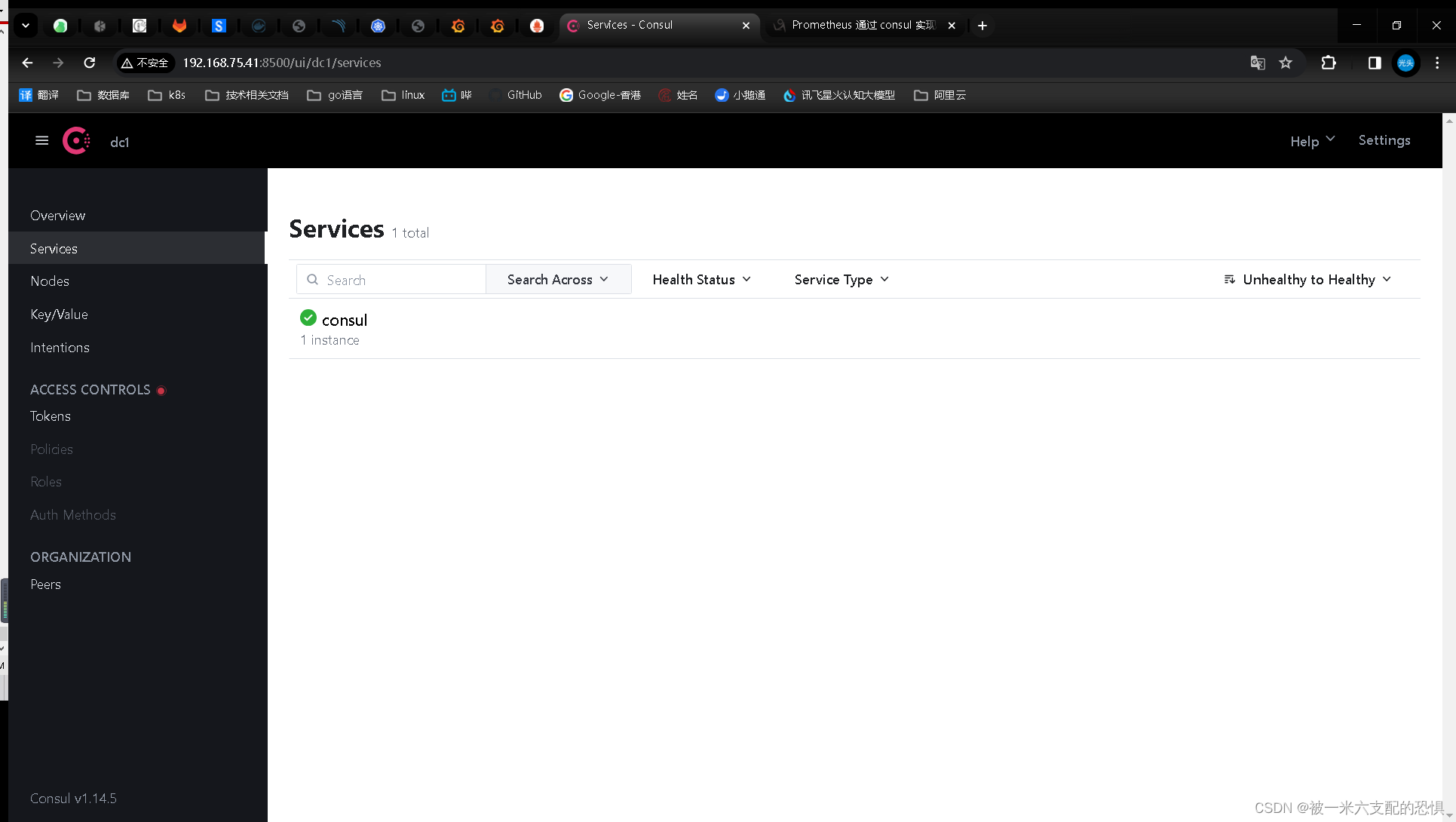1456x822 pixels.
Task: Select the Peers menu item under Organization
Action: pyautogui.click(x=46, y=583)
